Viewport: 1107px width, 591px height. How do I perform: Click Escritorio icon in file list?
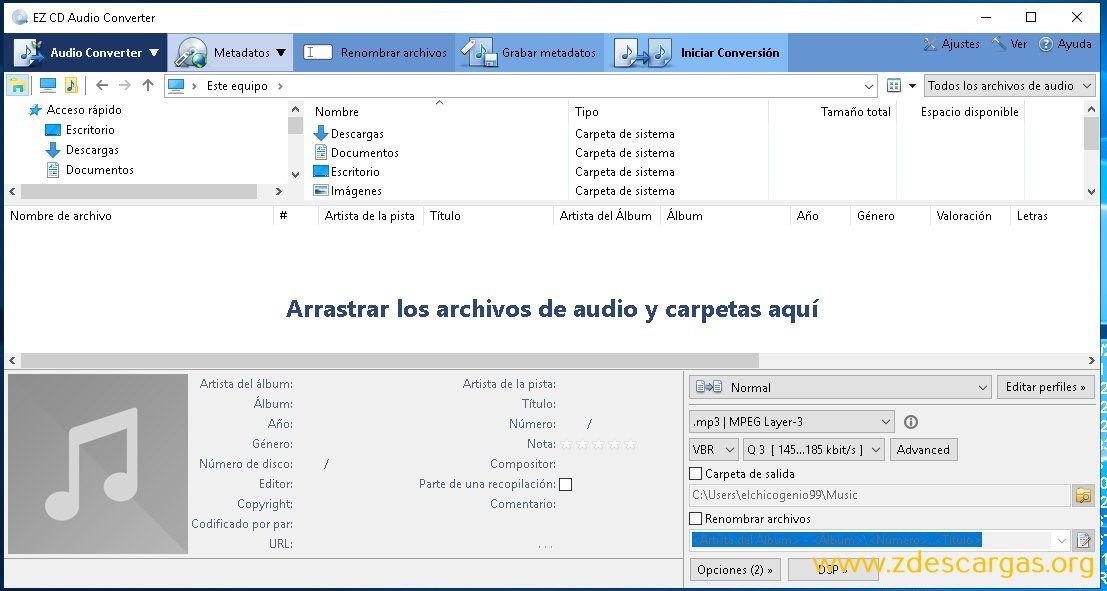(321, 172)
